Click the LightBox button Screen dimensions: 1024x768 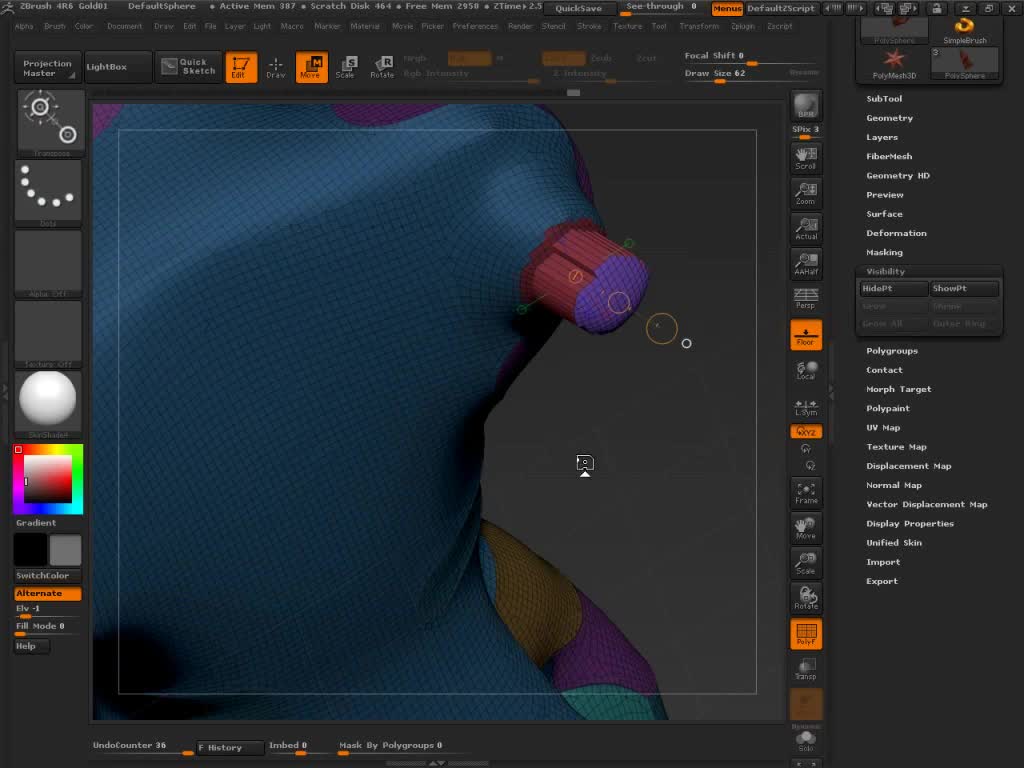point(118,67)
